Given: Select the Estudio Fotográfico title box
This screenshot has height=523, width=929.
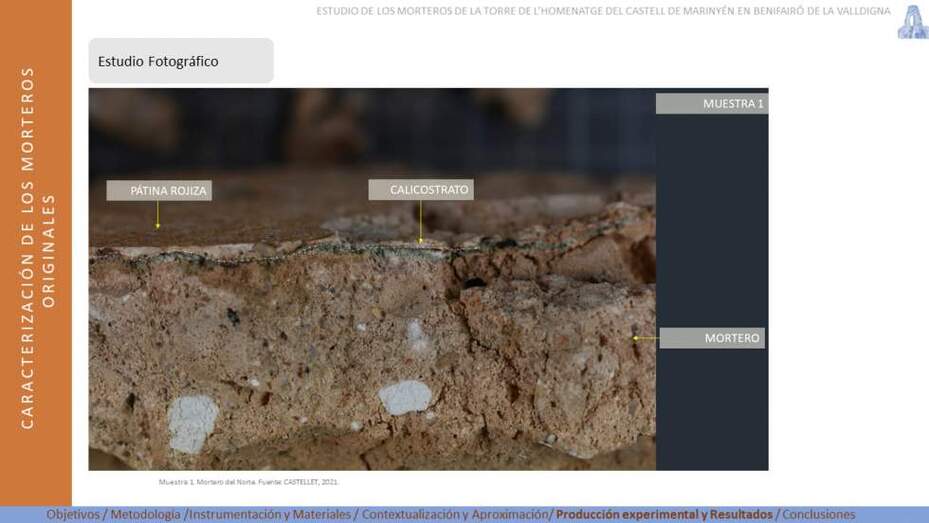Looking at the screenshot, I should pos(181,60).
